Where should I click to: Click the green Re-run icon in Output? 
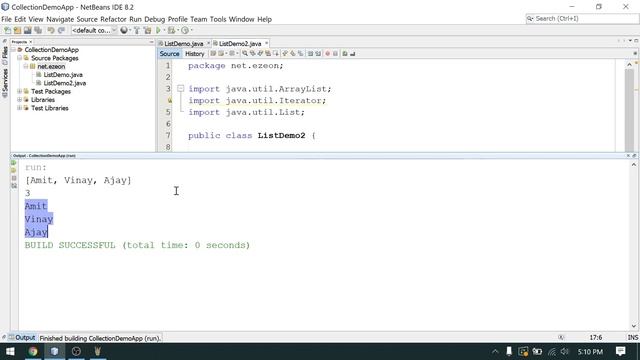point(13,163)
